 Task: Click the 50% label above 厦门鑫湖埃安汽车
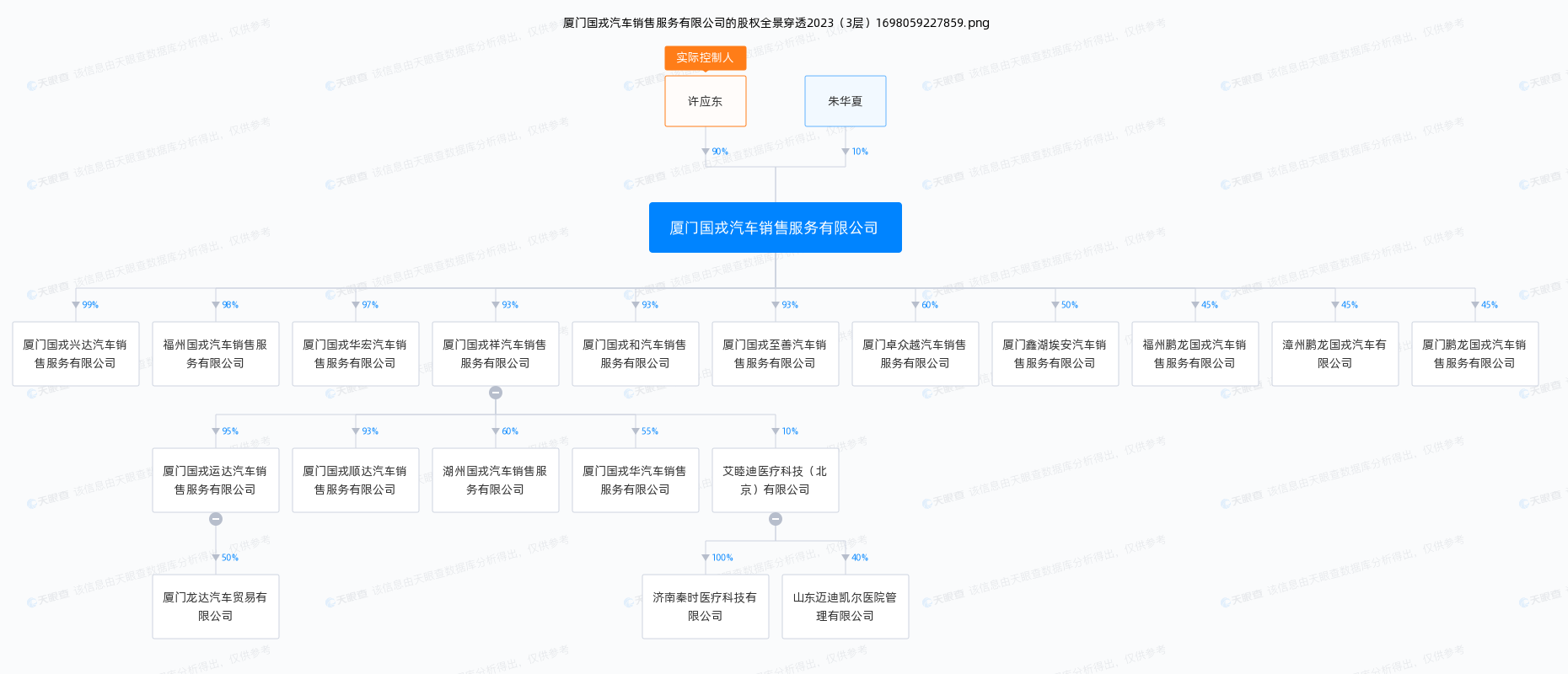coord(1070,305)
